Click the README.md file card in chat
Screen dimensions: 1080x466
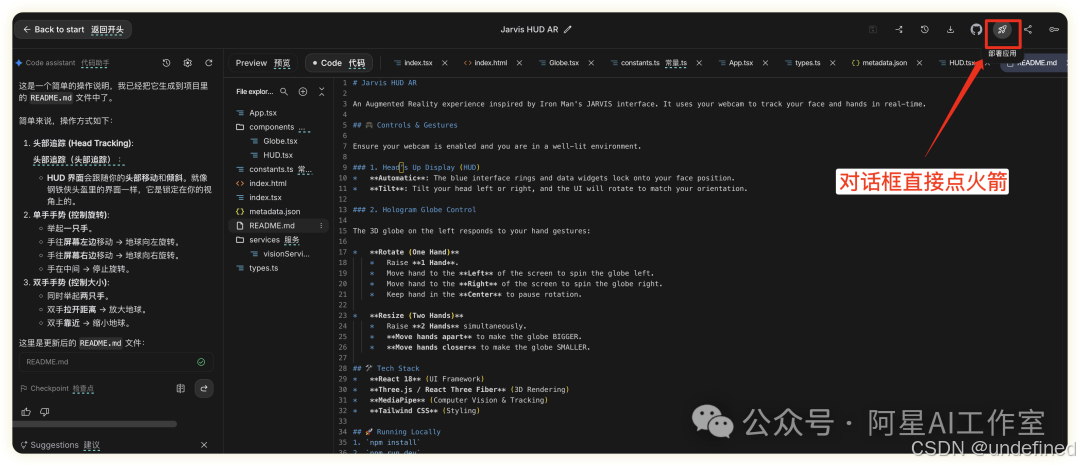click(116, 361)
